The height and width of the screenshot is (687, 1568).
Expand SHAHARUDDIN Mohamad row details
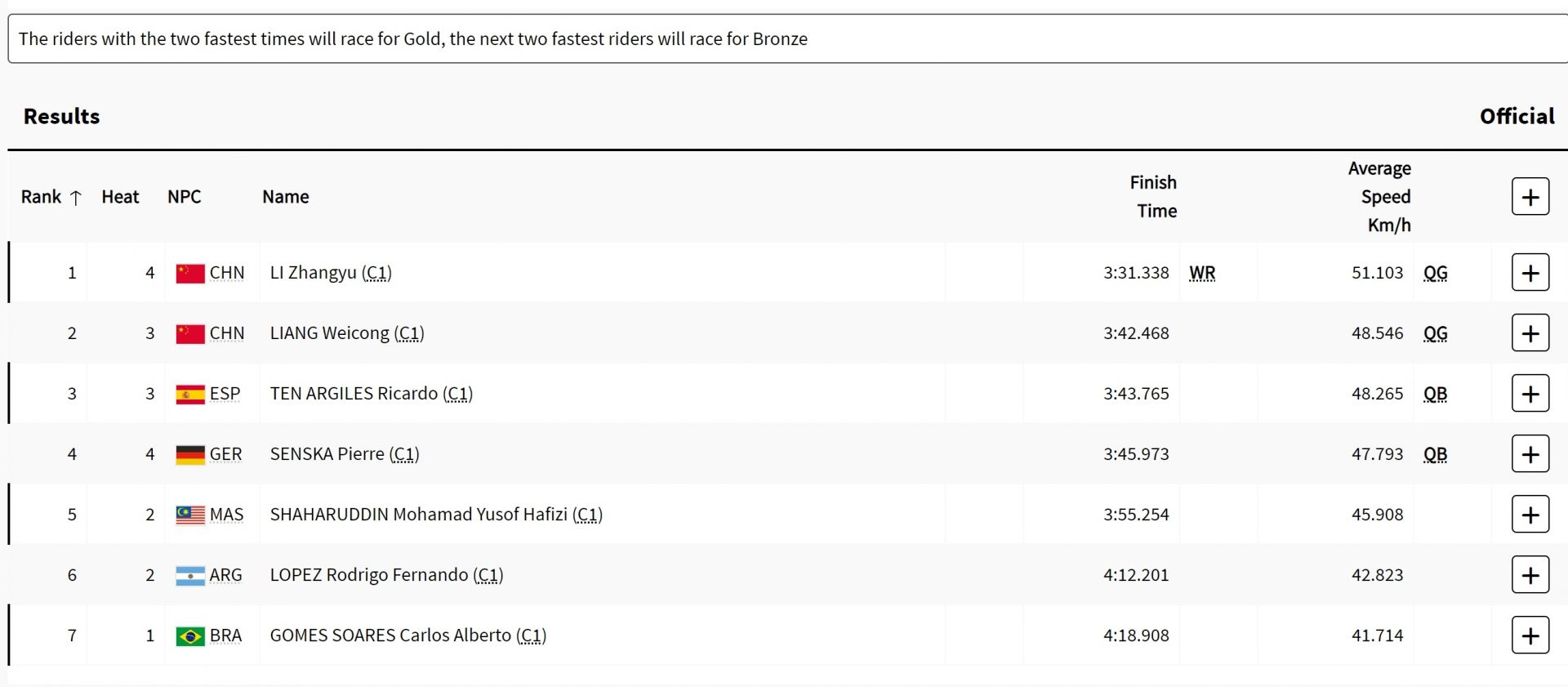tap(1530, 515)
